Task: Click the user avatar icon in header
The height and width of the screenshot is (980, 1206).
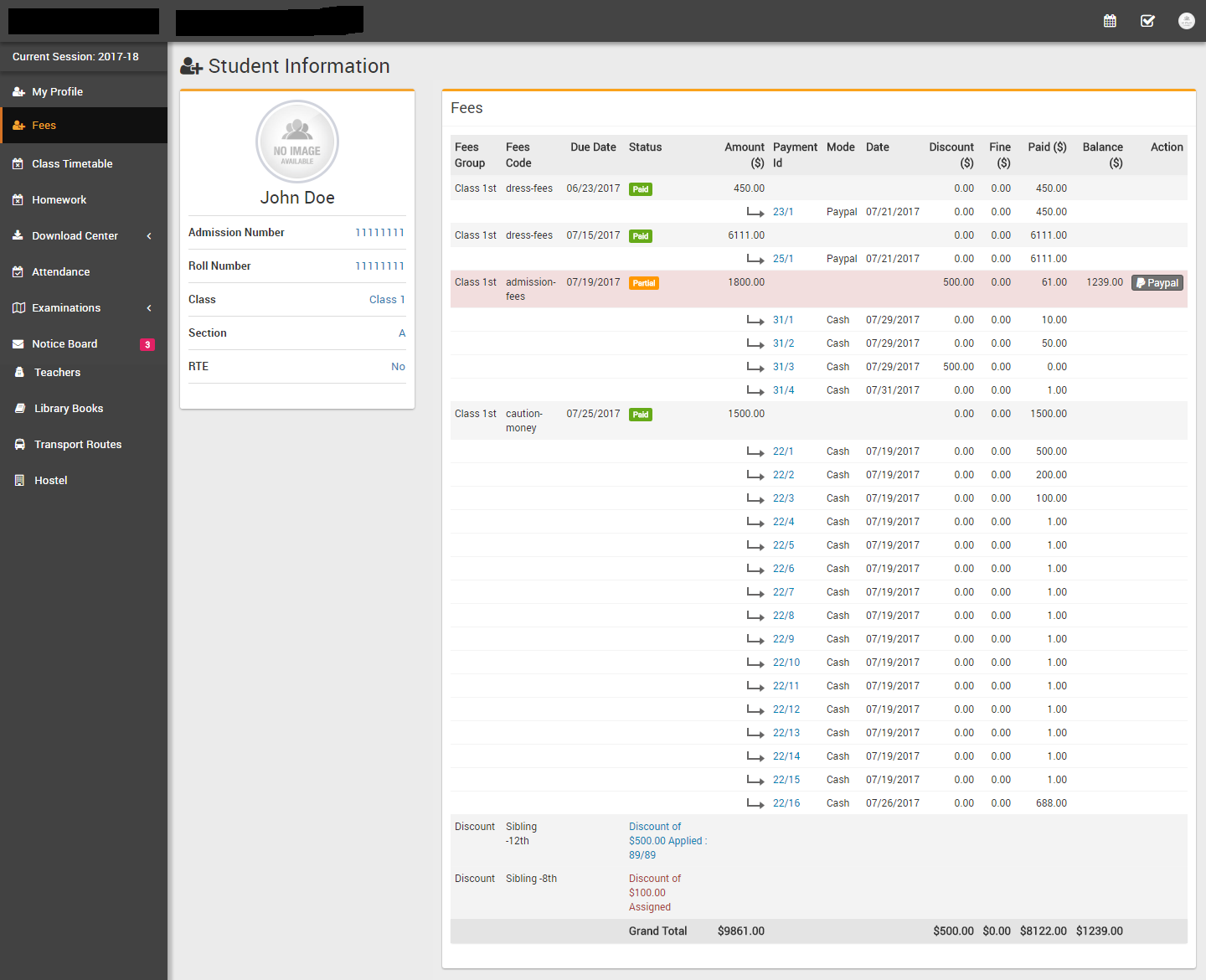Action: click(1186, 21)
